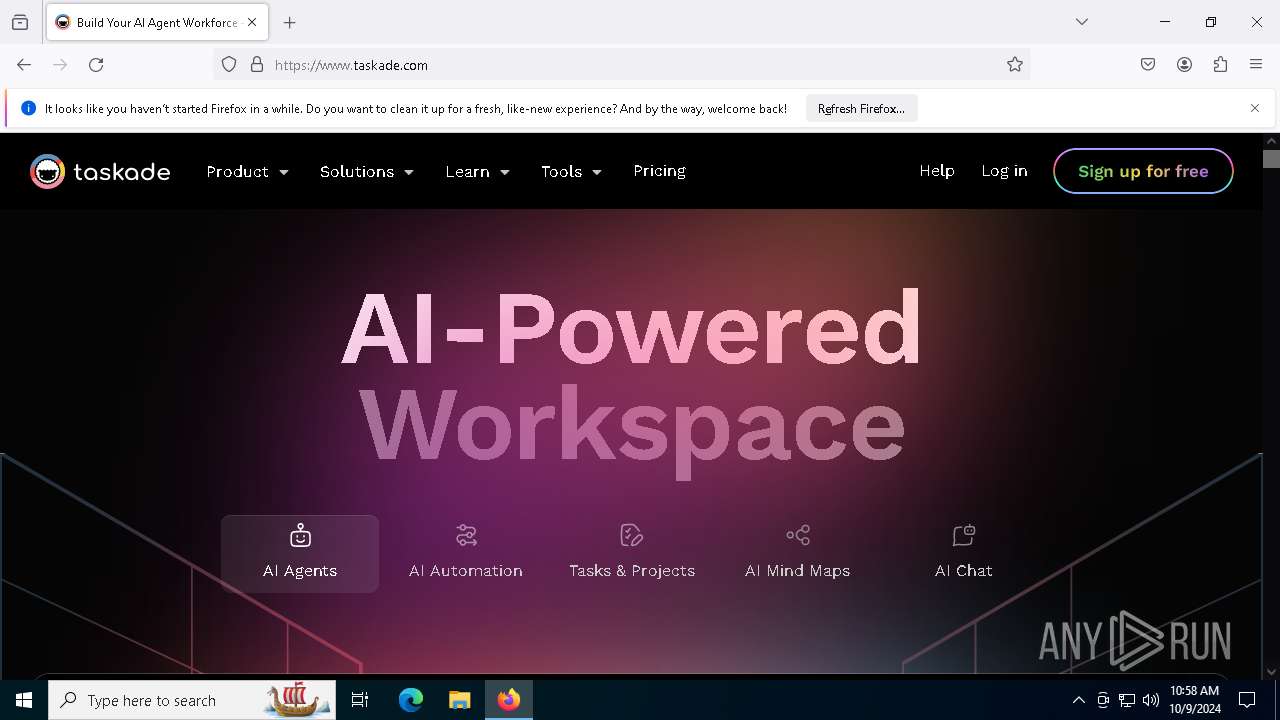Click the Refresh Firefox button
The height and width of the screenshot is (720, 1280).
tap(861, 108)
